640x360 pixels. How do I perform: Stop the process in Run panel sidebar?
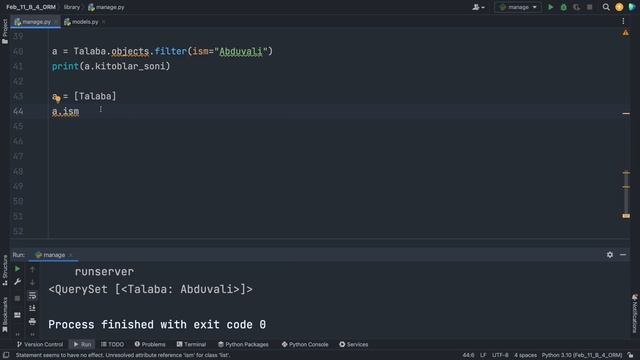tap(18, 298)
